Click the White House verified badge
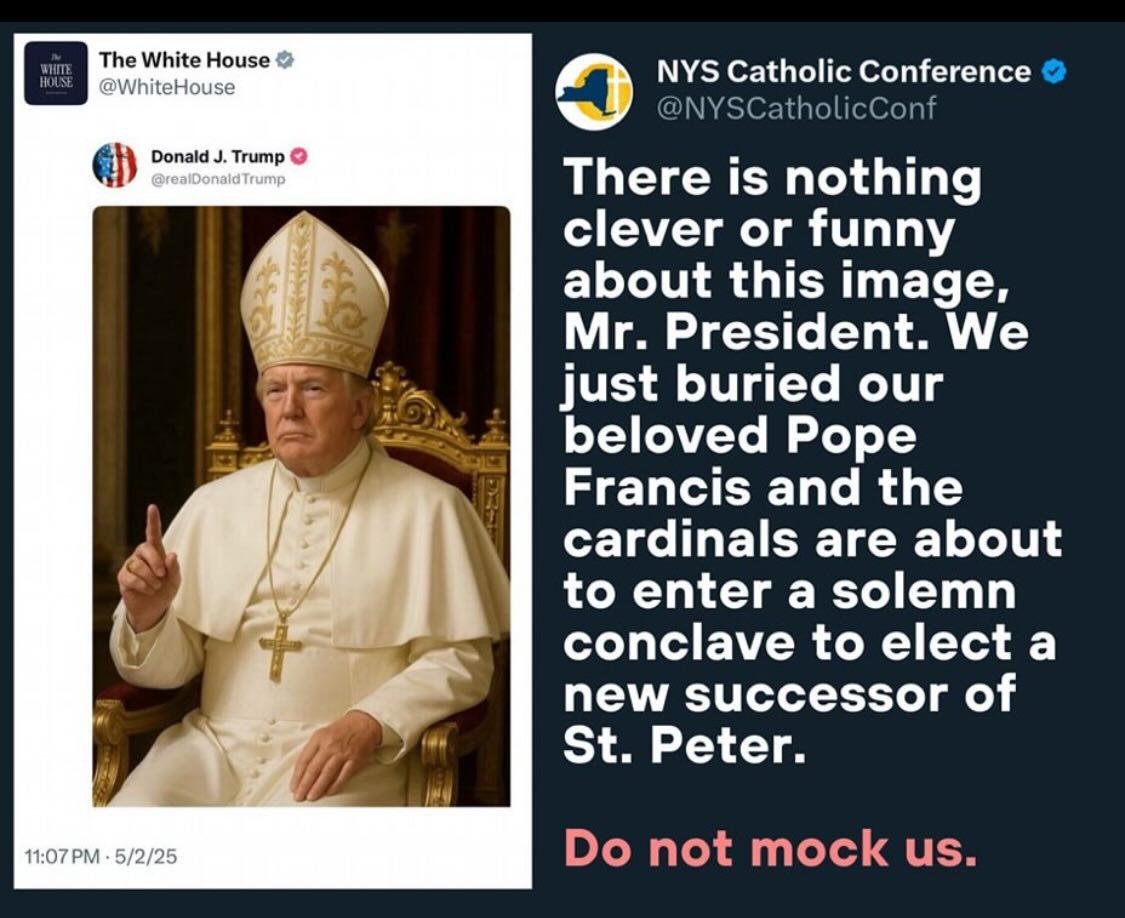 coord(284,60)
